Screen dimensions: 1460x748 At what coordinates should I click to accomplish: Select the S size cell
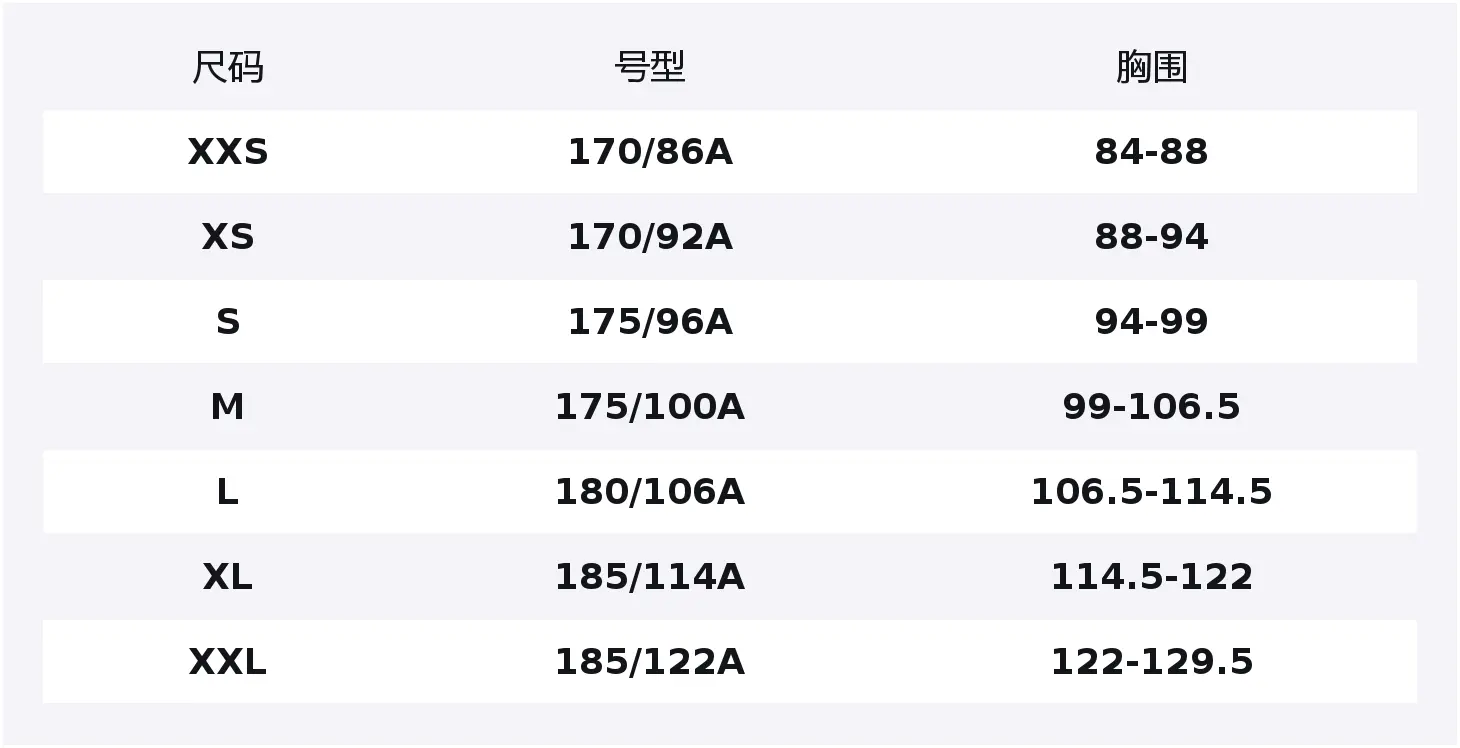(228, 322)
